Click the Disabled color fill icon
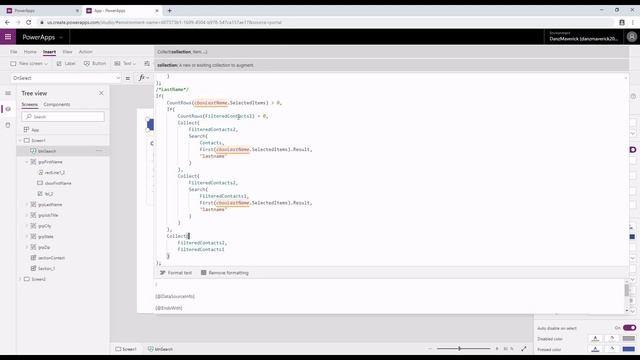 coord(612,338)
